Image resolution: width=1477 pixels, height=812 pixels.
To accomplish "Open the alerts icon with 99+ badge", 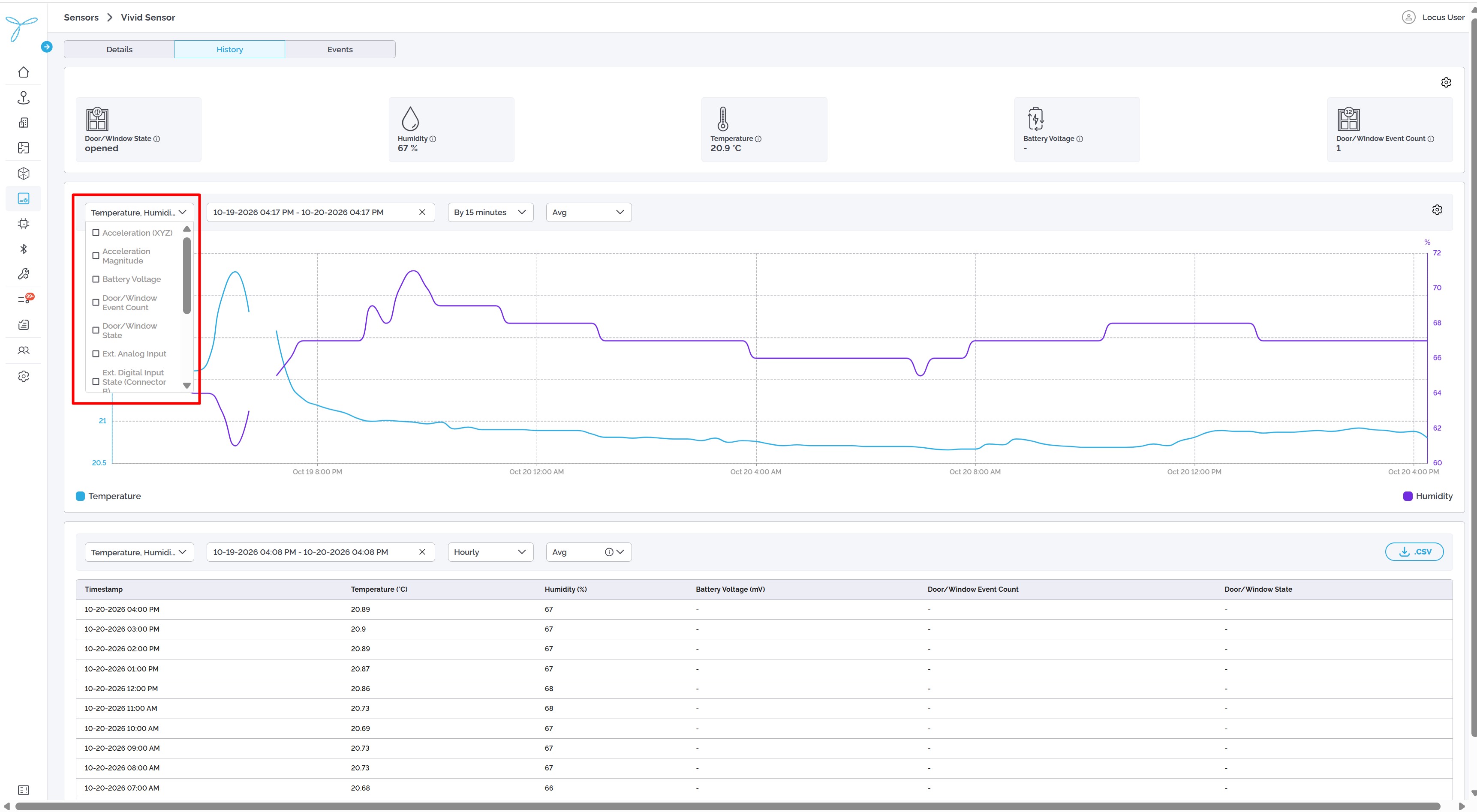I will click(x=25, y=299).
